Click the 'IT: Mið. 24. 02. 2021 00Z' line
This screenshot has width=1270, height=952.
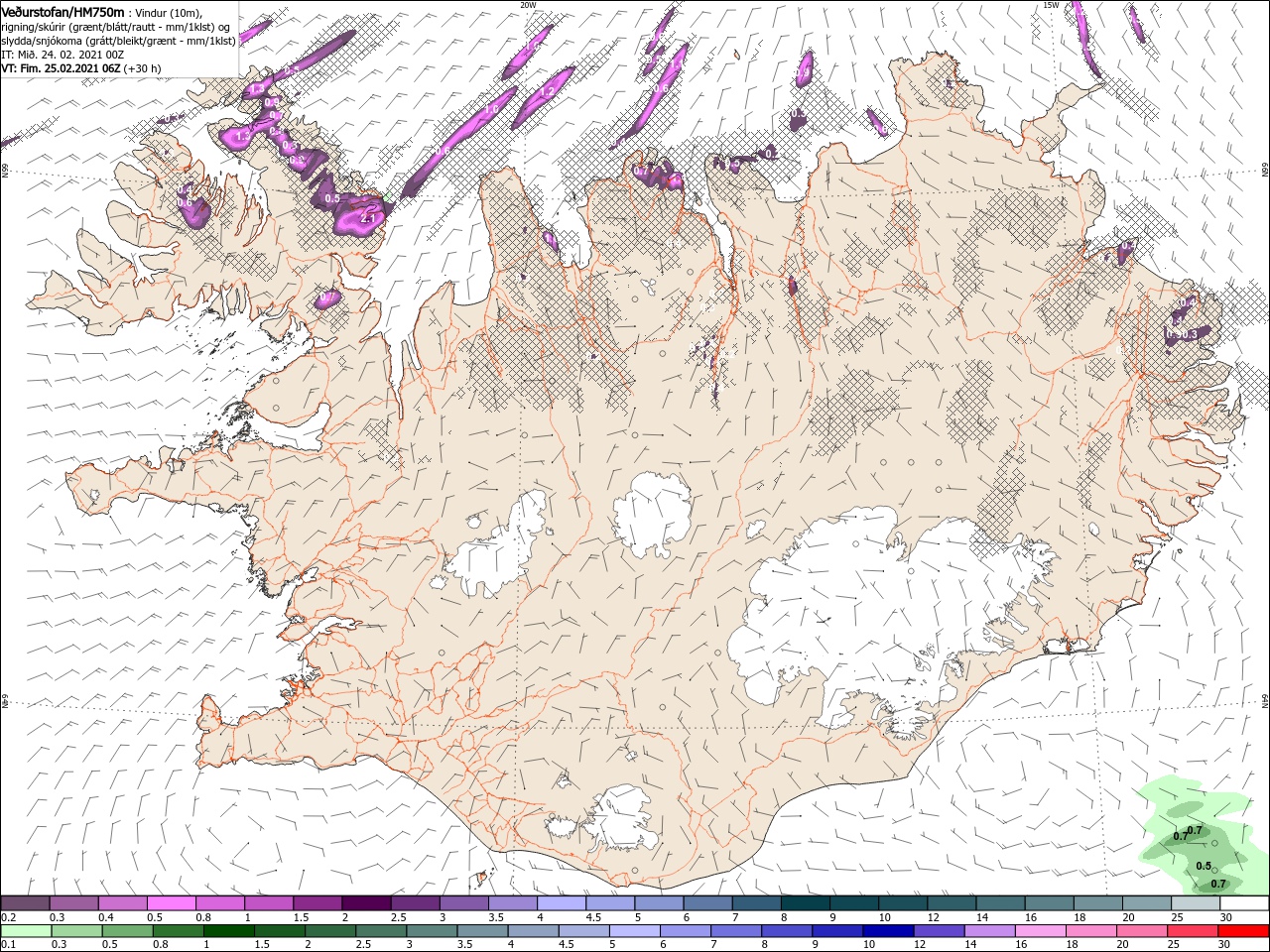pyautogui.click(x=63, y=55)
